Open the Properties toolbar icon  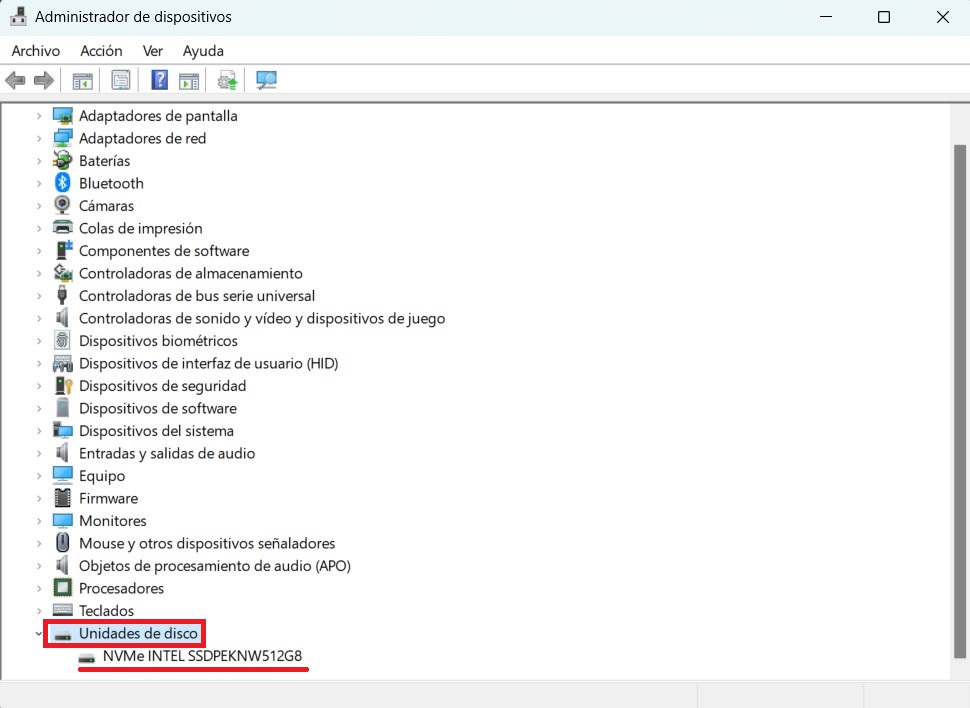(121, 80)
